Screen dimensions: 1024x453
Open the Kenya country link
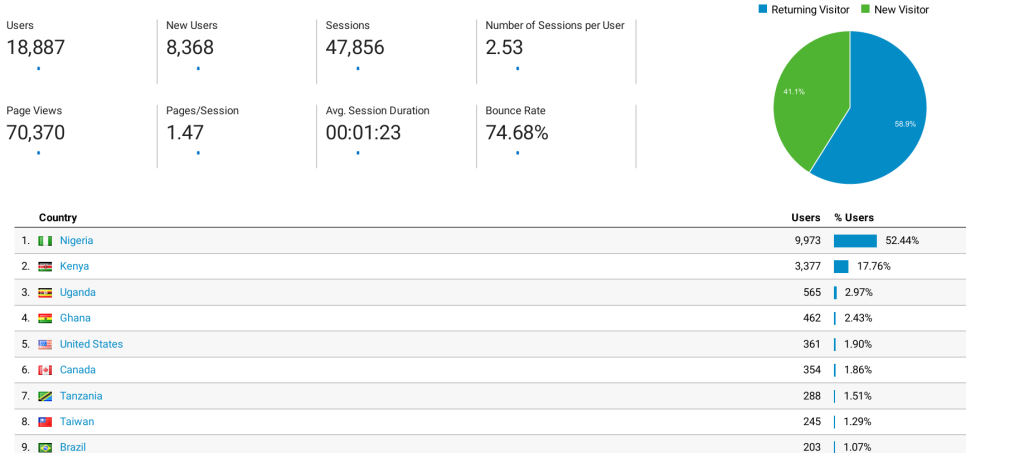[74, 266]
